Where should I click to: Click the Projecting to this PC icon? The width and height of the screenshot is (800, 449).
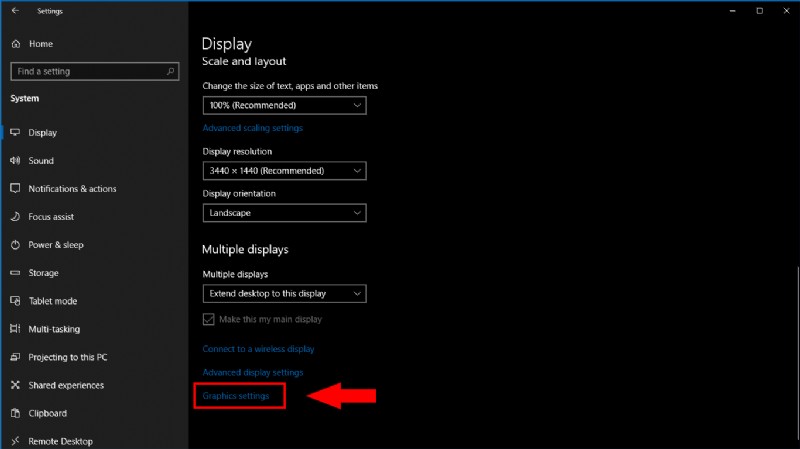click(x=15, y=357)
